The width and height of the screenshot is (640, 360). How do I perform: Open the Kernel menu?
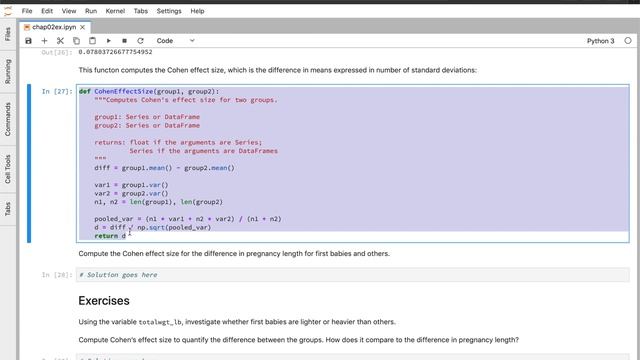click(115, 11)
